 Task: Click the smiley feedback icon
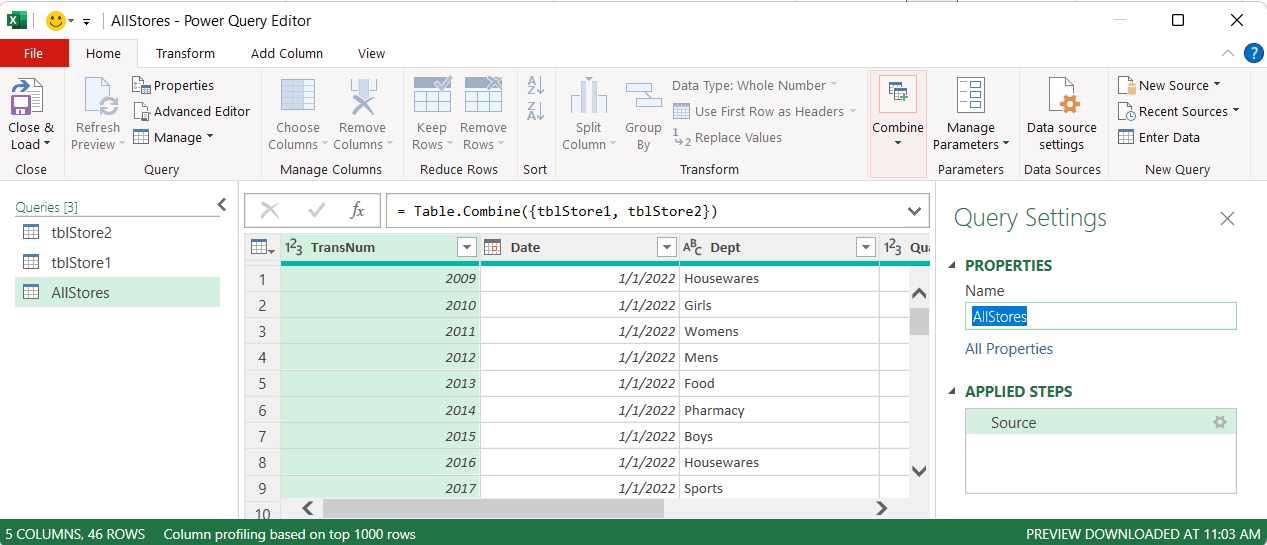pyautogui.click(x=56, y=20)
